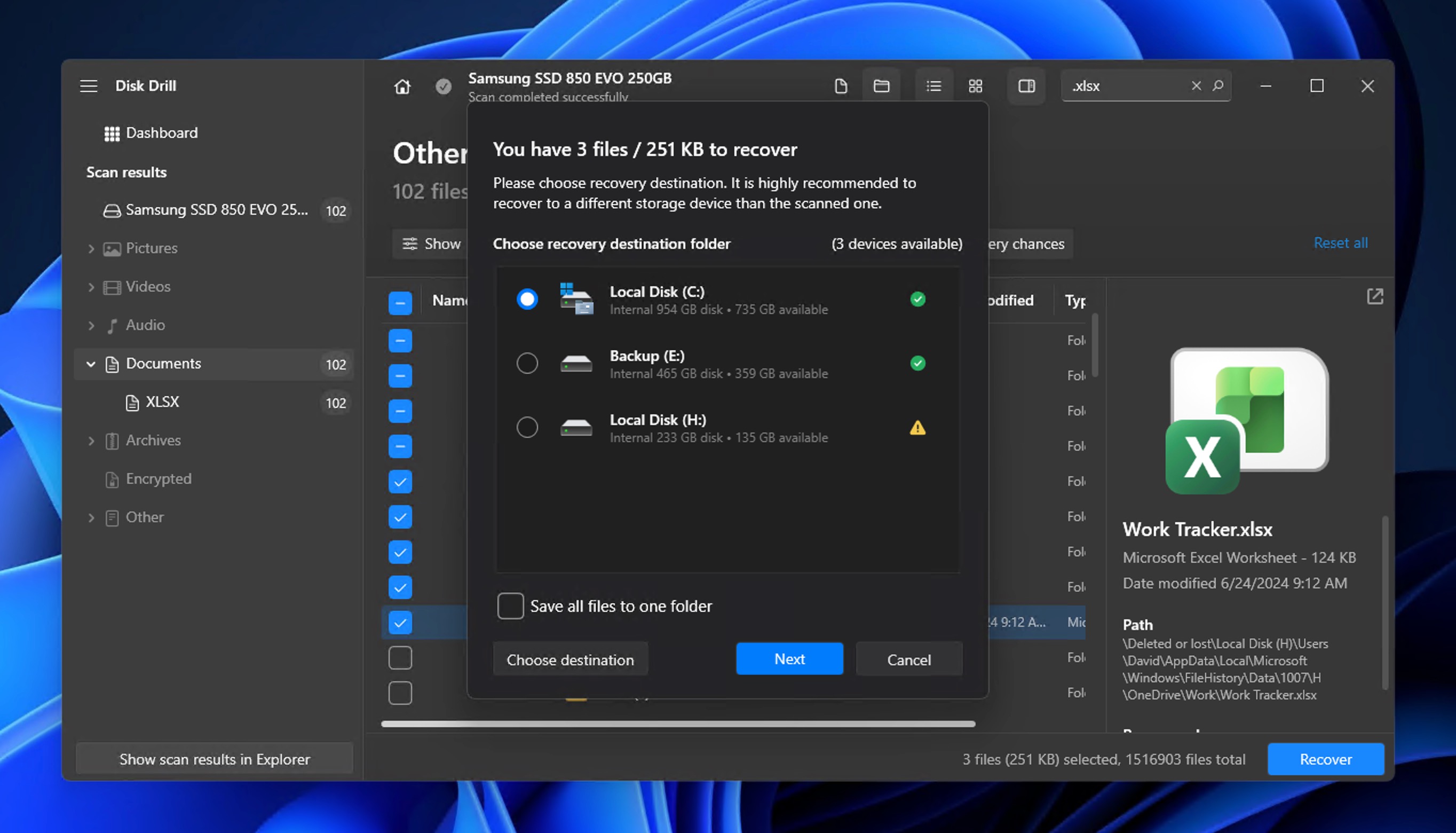The width and height of the screenshot is (1456, 833).
Task: Click the Other category icon
Action: [x=112, y=518]
